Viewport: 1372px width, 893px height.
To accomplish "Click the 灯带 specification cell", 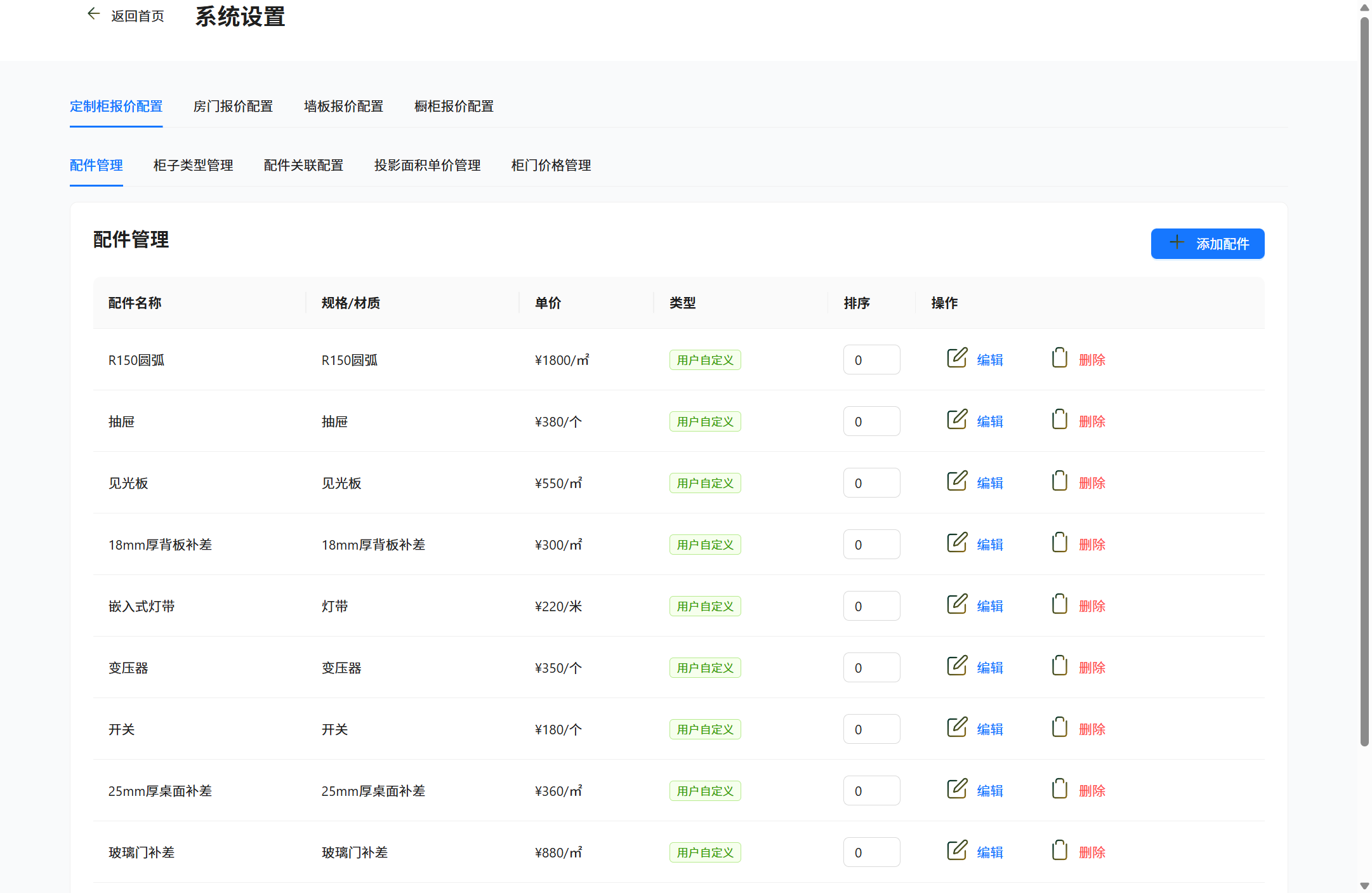I will (335, 606).
